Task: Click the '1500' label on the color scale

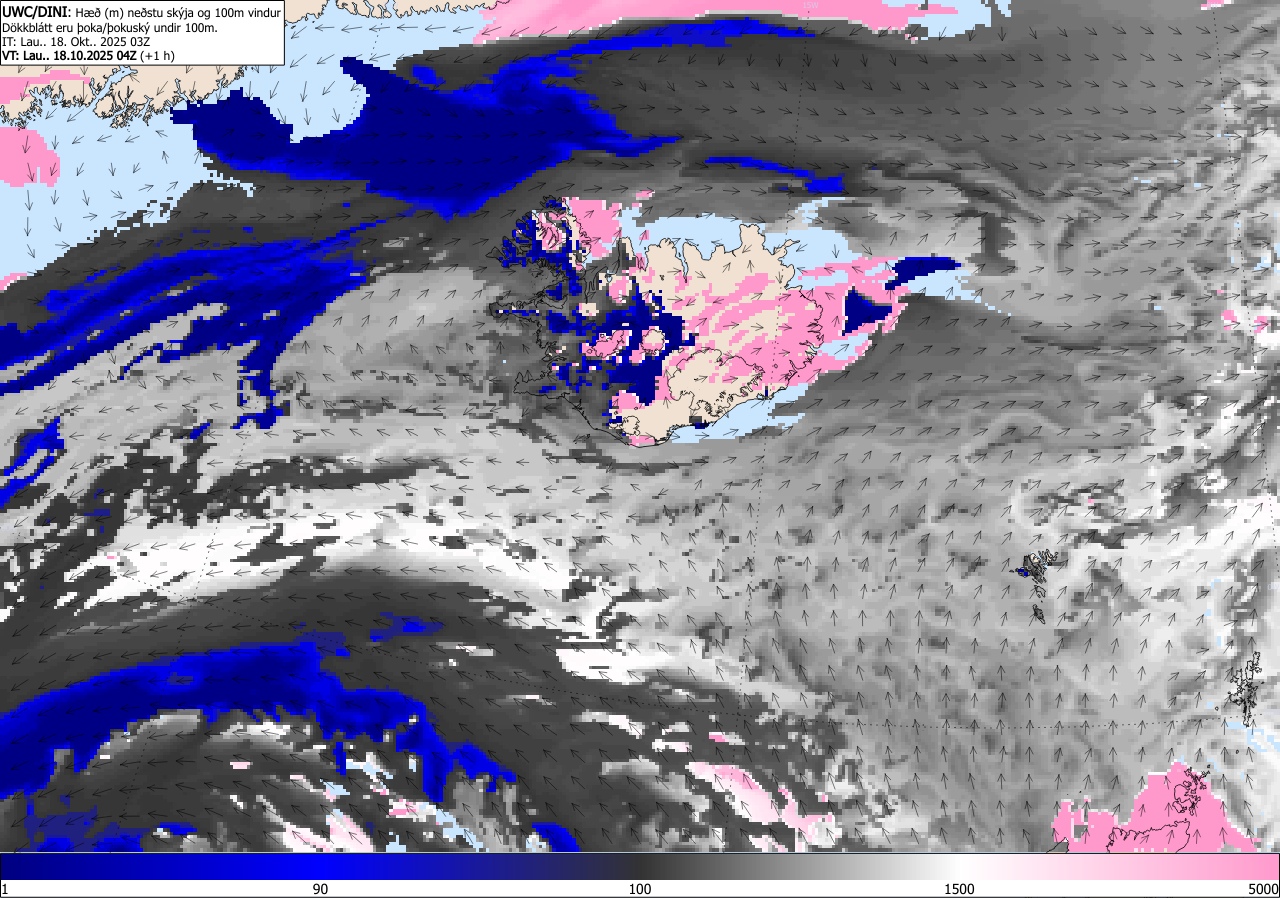Action: pyautogui.click(x=959, y=889)
